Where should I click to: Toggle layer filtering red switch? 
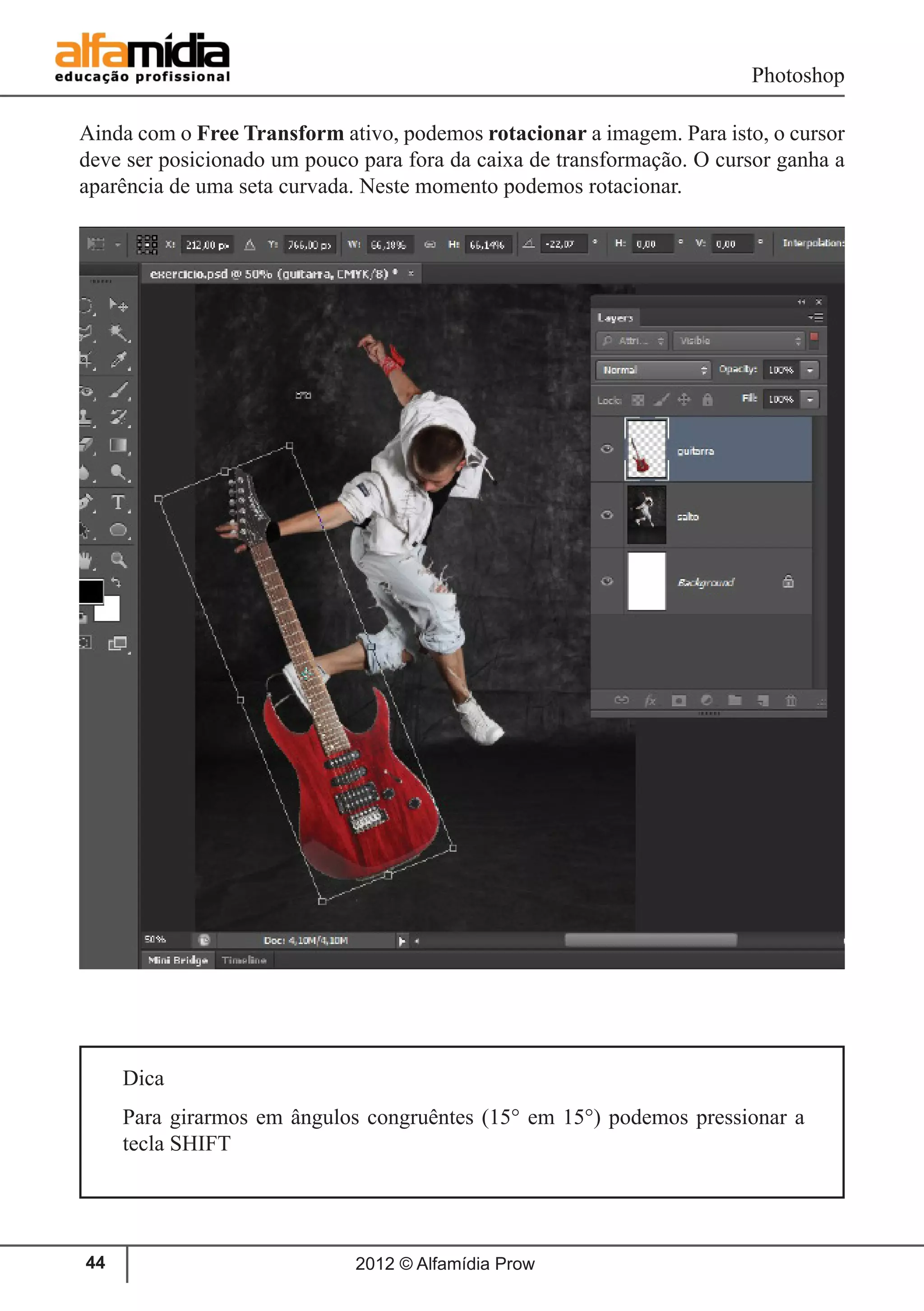[814, 340]
